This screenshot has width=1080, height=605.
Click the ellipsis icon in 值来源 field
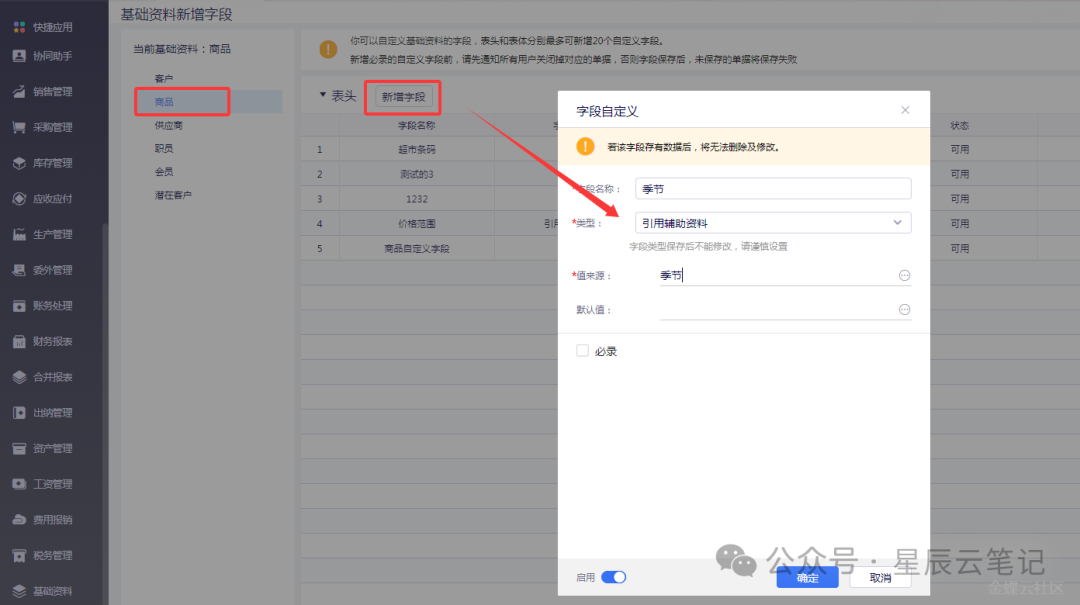(904, 275)
